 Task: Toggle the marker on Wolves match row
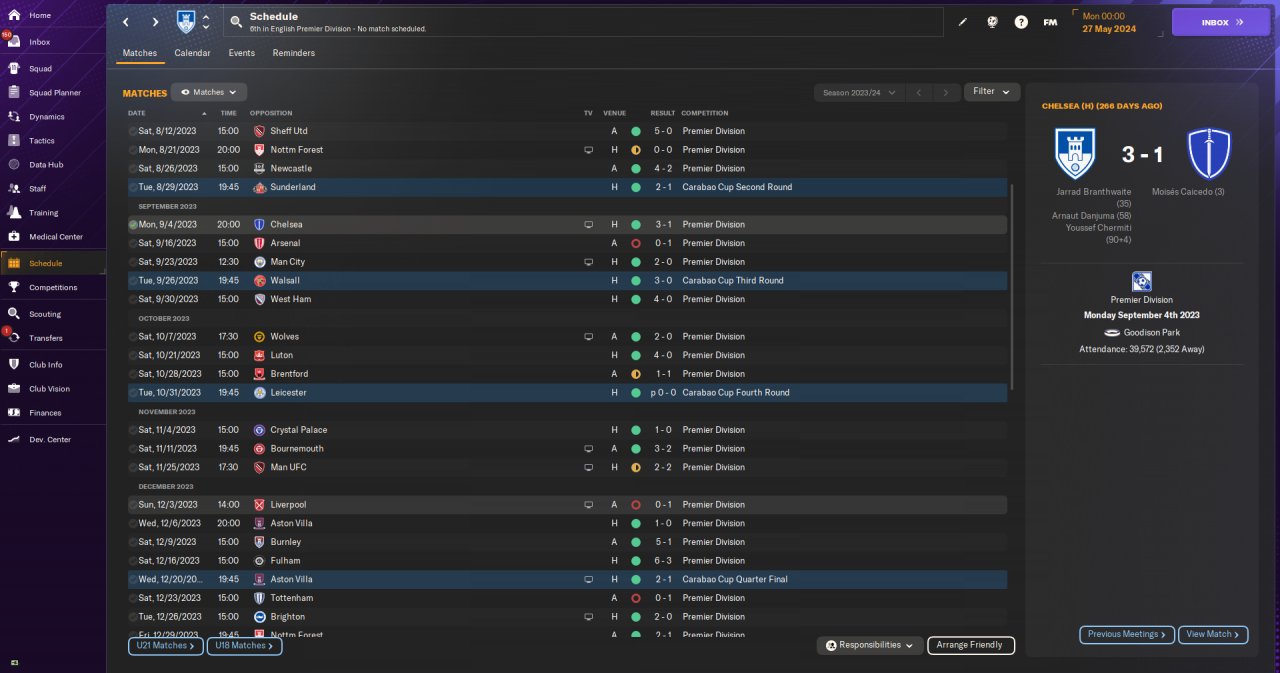point(133,337)
